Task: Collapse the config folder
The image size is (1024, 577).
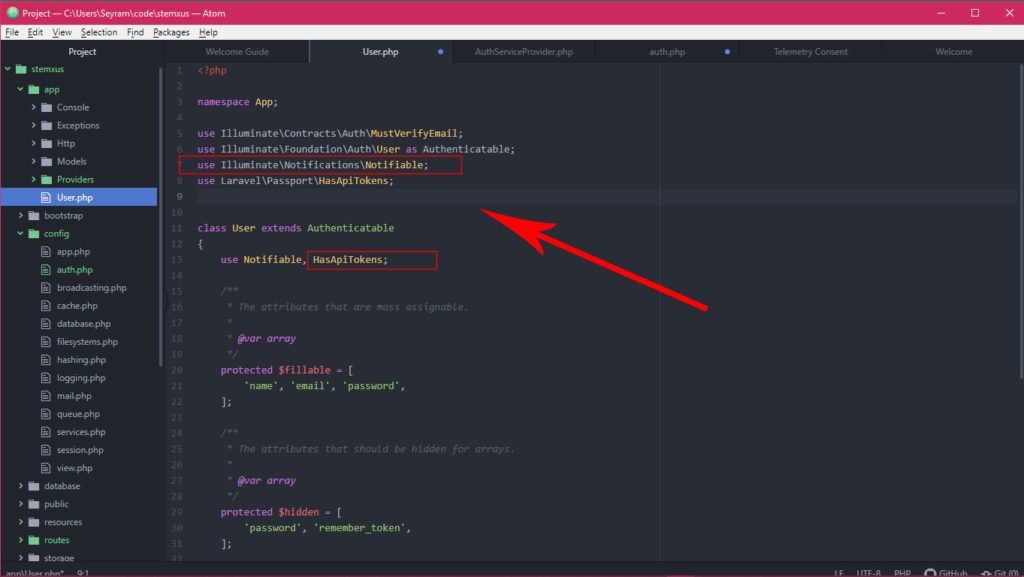Action: pyautogui.click(x=21, y=234)
